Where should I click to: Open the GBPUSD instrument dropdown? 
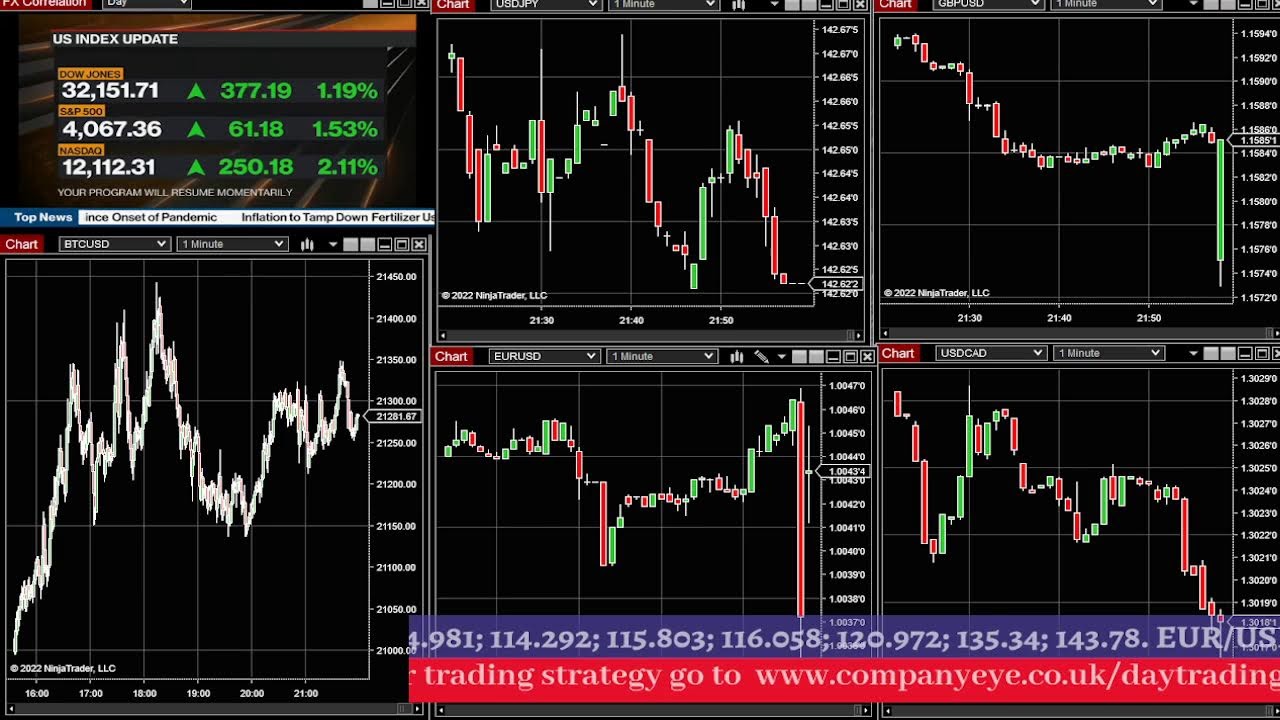coord(988,4)
